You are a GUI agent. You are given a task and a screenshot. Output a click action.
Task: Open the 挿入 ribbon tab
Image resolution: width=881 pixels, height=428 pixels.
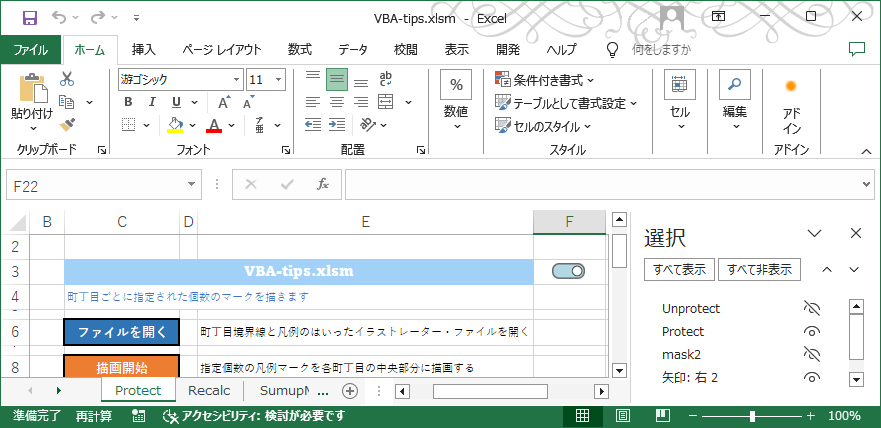[144, 49]
